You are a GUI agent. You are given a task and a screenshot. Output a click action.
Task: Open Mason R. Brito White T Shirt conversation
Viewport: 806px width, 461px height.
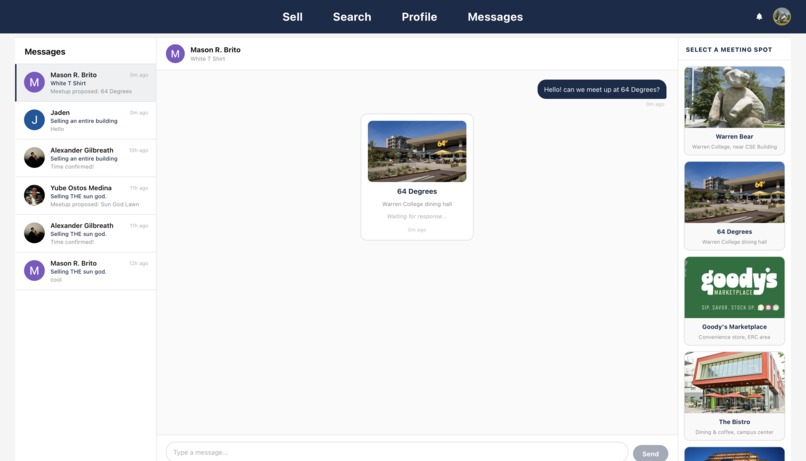pyautogui.click(x=86, y=83)
